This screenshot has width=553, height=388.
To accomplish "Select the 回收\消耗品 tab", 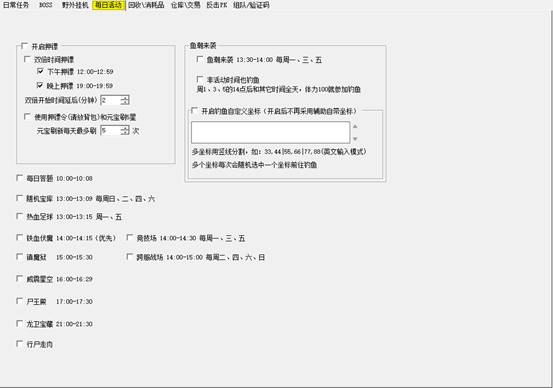I will 146,5.
